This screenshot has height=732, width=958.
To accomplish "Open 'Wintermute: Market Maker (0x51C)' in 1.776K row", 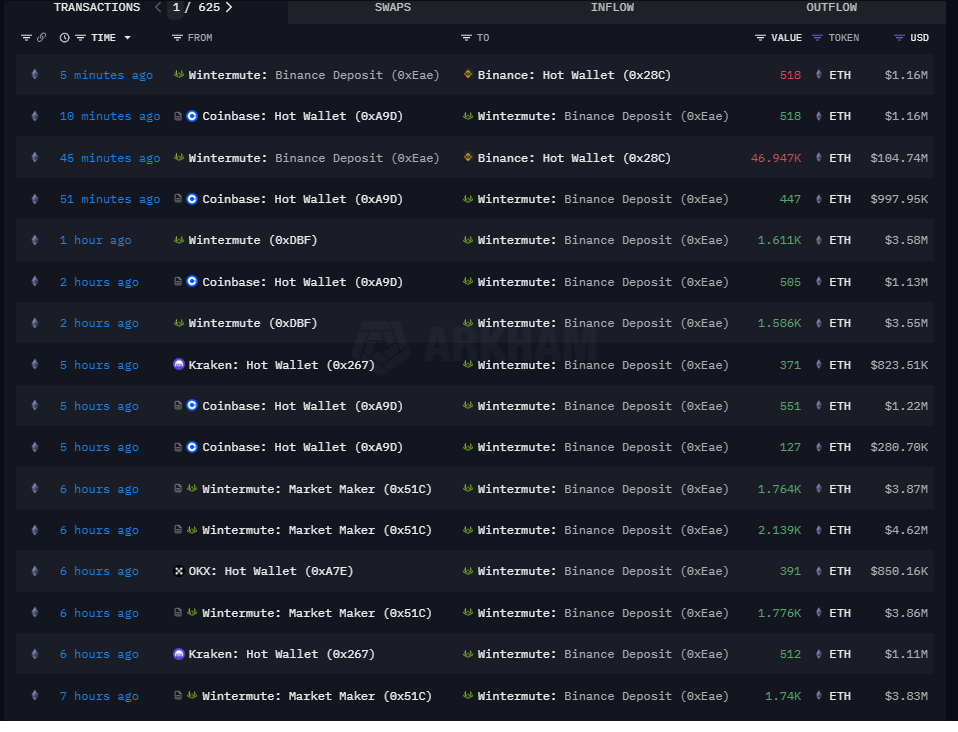I will coord(317,613).
